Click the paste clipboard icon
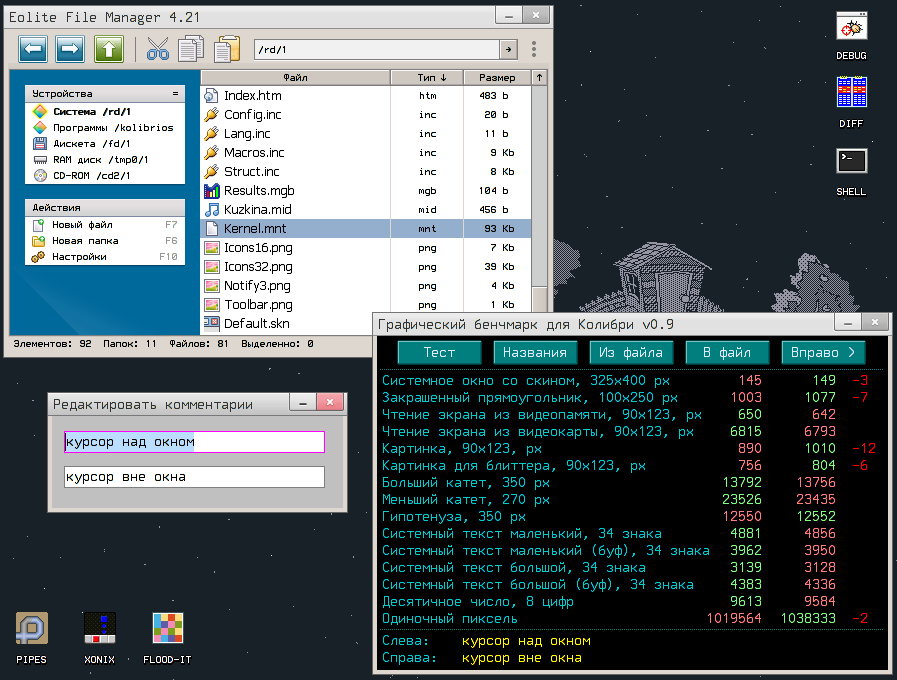Image resolution: width=897 pixels, height=680 pixels. [x=228, y=49]
